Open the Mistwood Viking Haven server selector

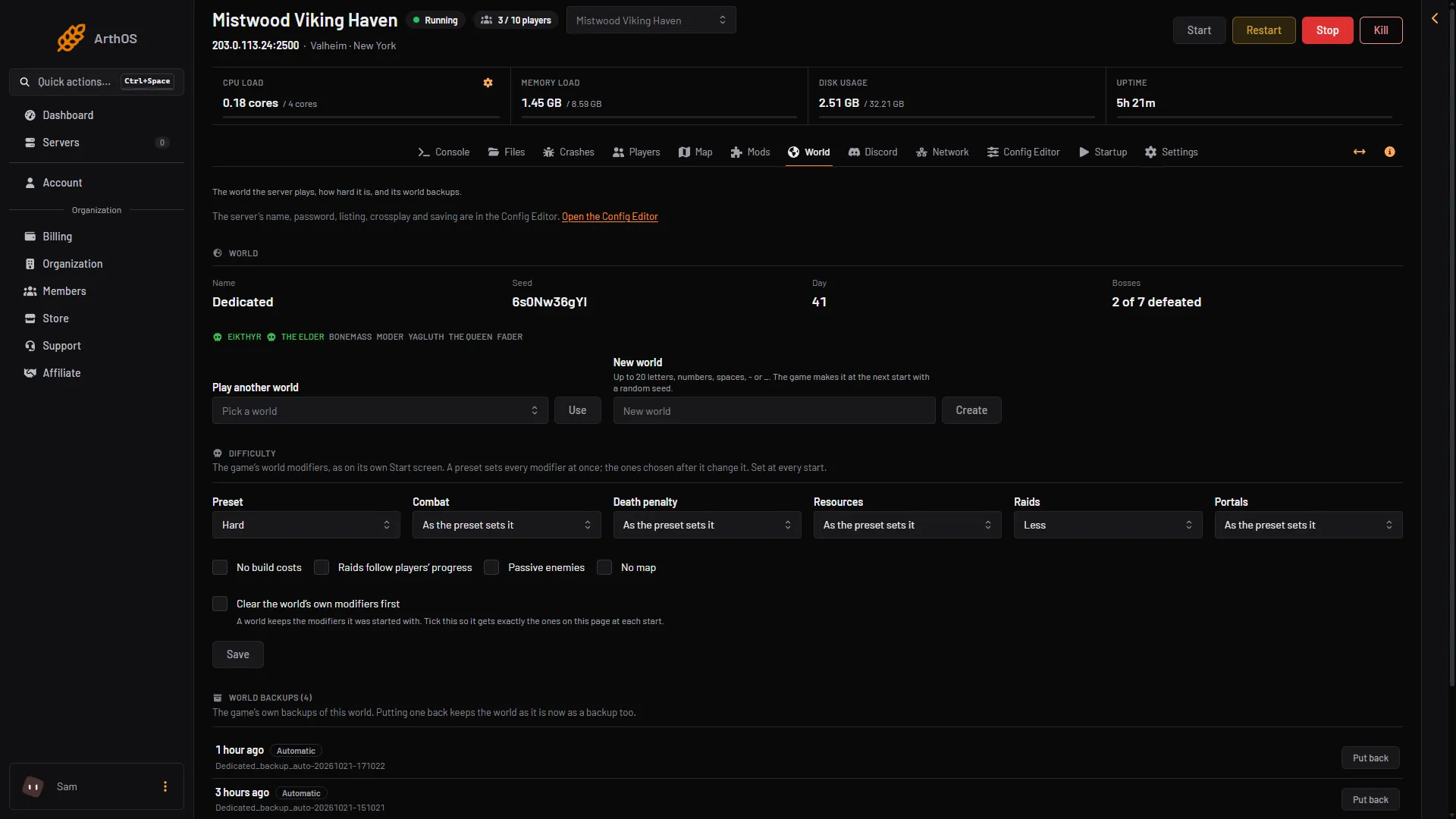coord(651,20)
